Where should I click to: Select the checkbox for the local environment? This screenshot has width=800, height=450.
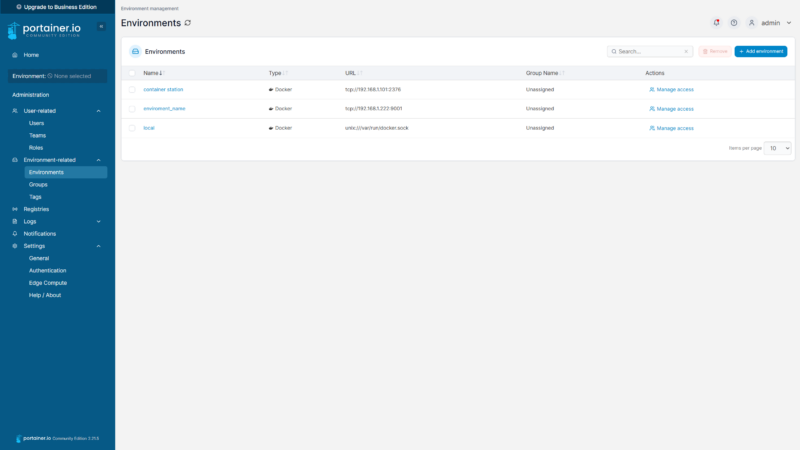132,128
